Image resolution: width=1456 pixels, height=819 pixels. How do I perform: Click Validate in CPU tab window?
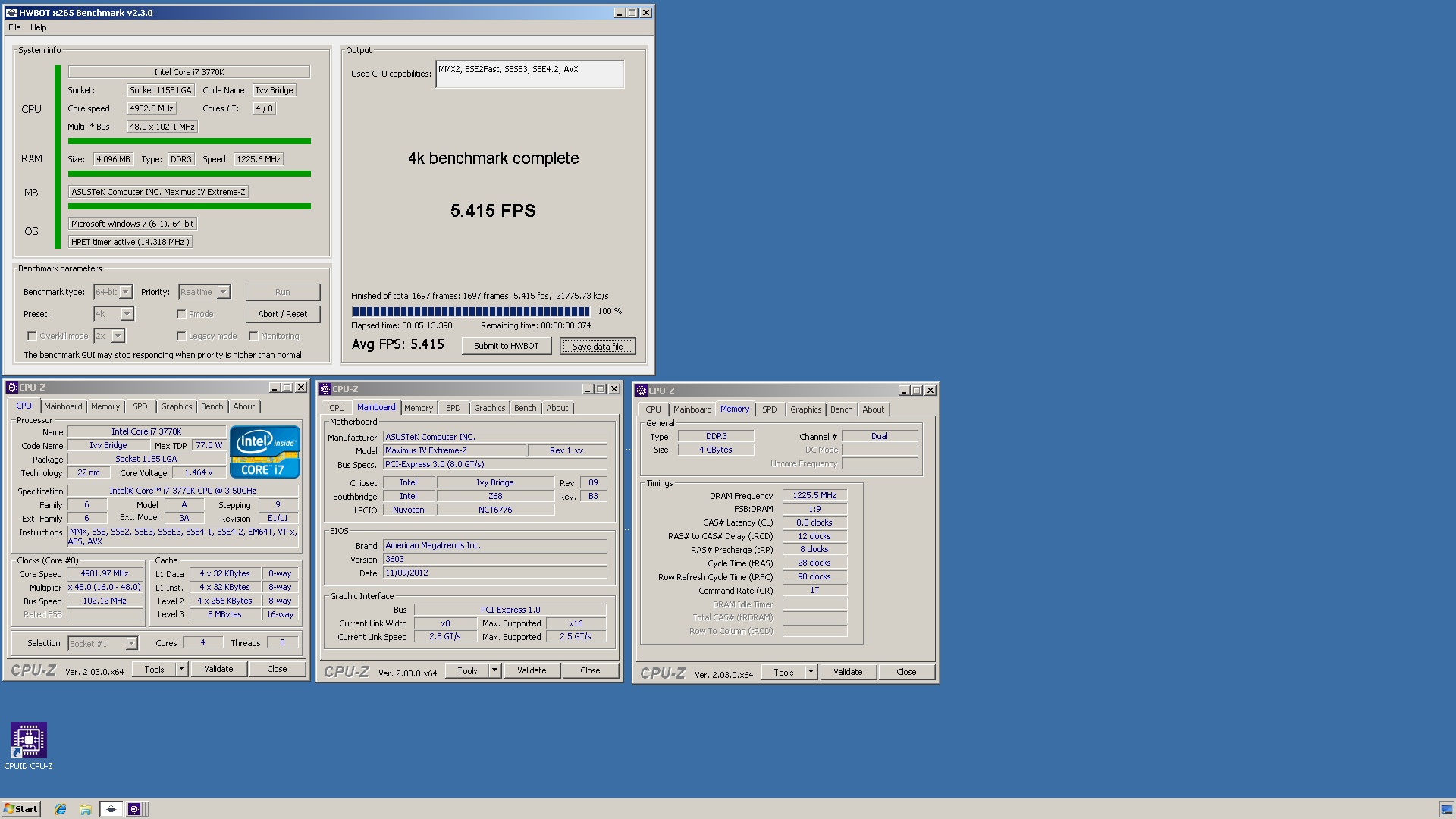(x=218, y=669)
